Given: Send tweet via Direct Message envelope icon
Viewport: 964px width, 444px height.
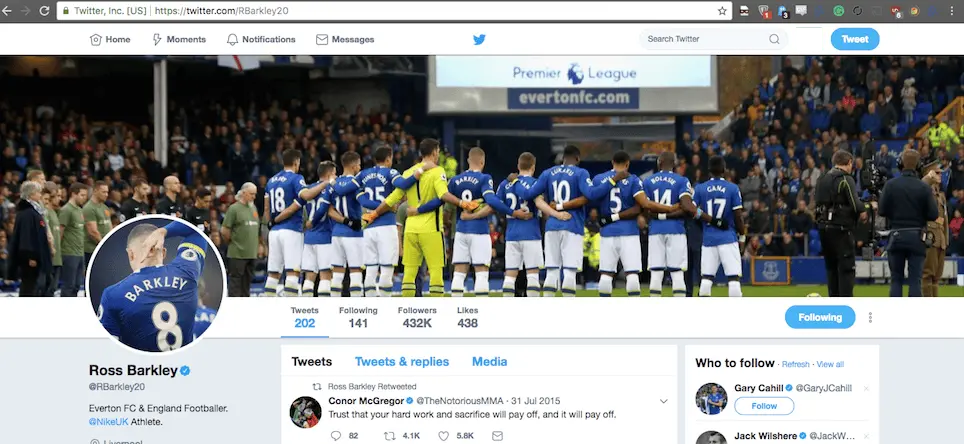Looking at the screenshot, I should pos(497,436).
